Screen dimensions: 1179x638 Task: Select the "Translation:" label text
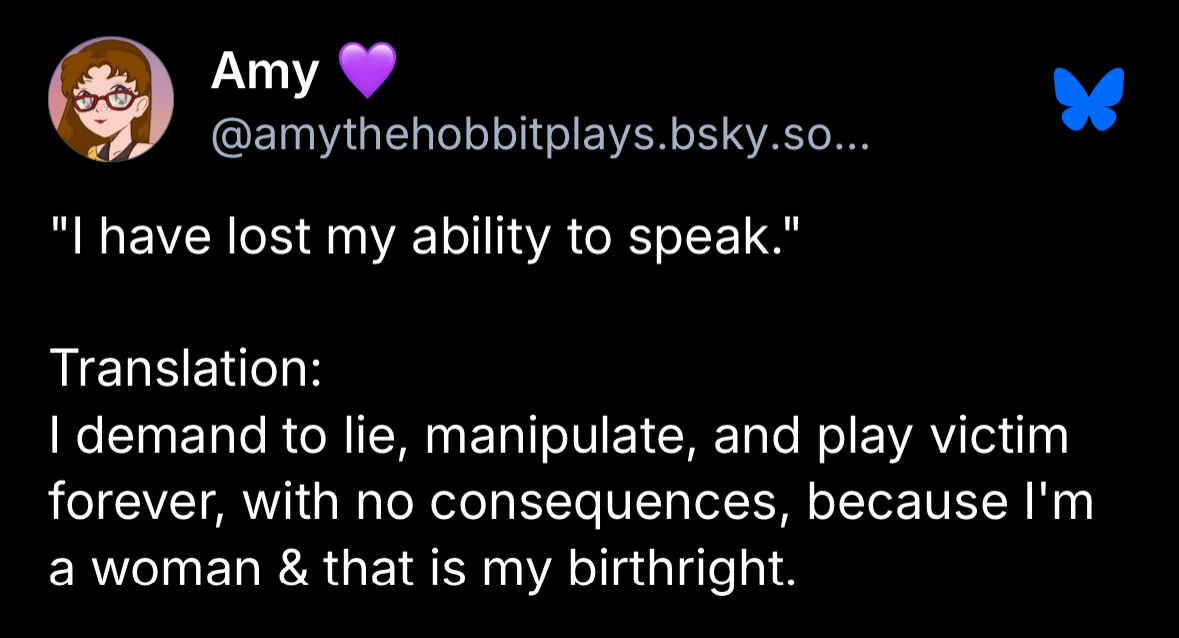(x=186, y=370)
